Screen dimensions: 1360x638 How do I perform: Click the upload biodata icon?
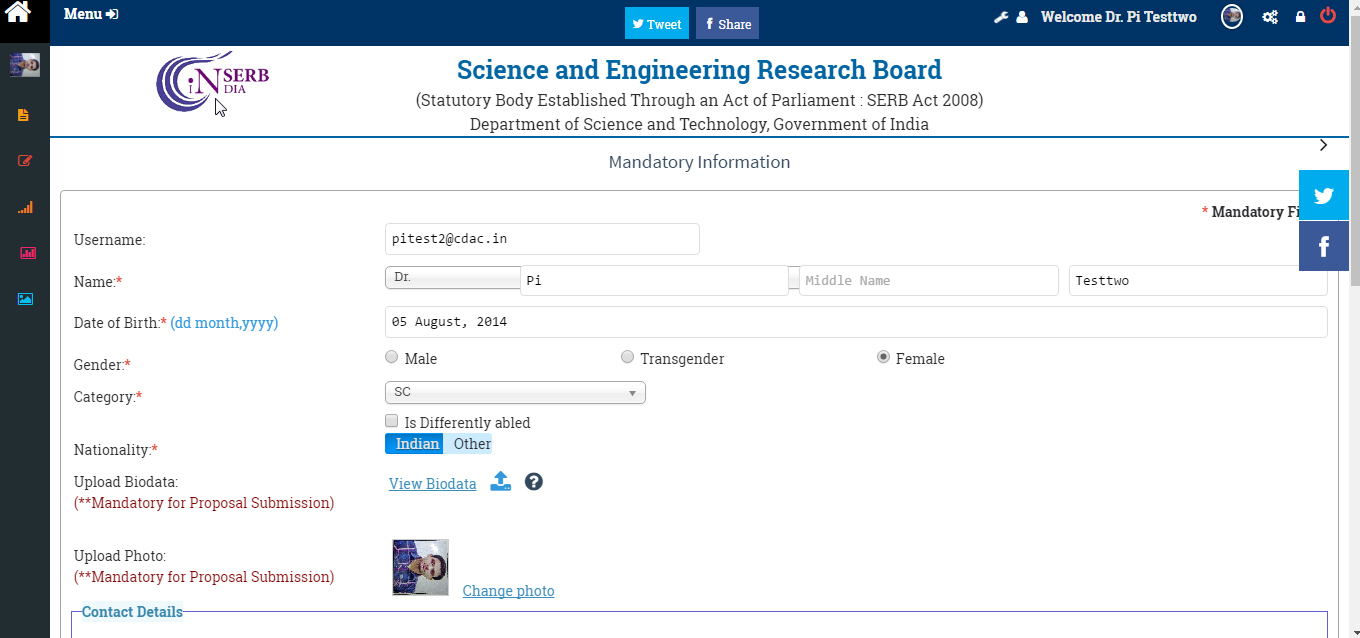click(x=501, y=482)
